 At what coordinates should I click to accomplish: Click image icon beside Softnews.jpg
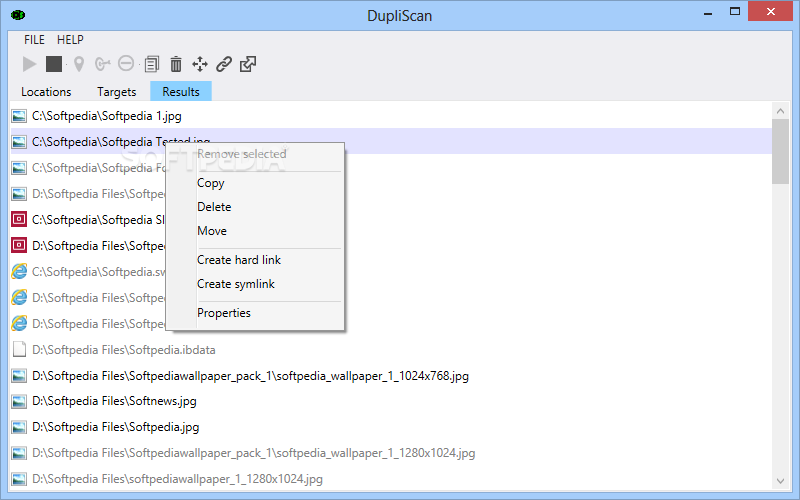(19, 402)
